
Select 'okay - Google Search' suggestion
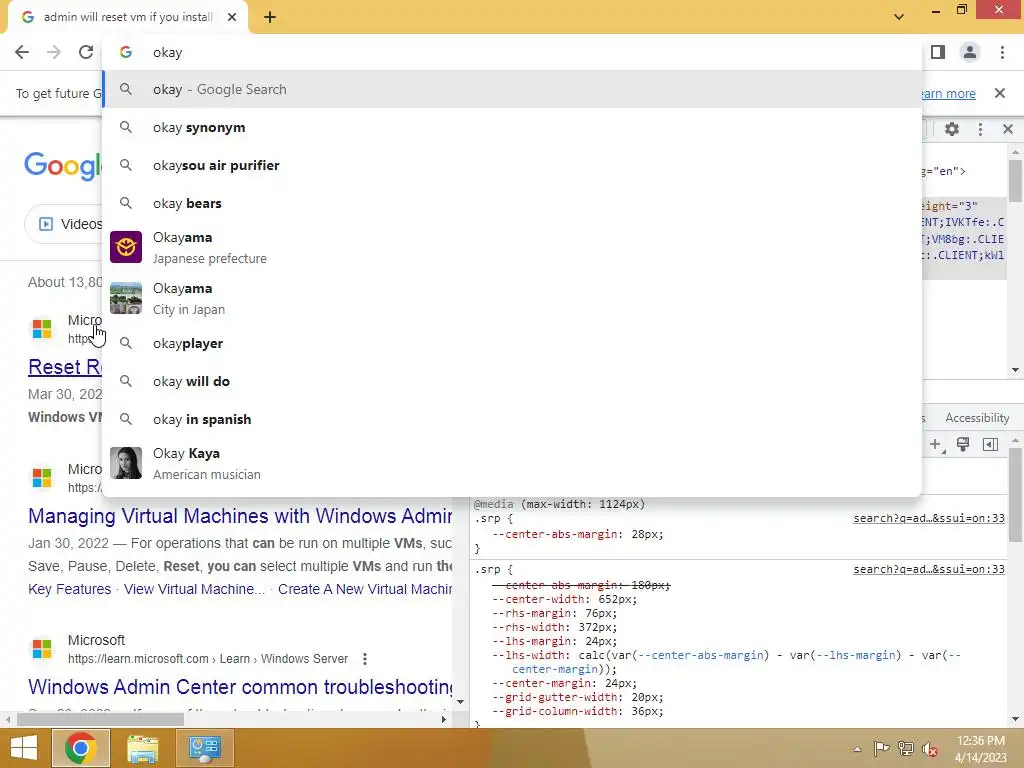[512, 89]
